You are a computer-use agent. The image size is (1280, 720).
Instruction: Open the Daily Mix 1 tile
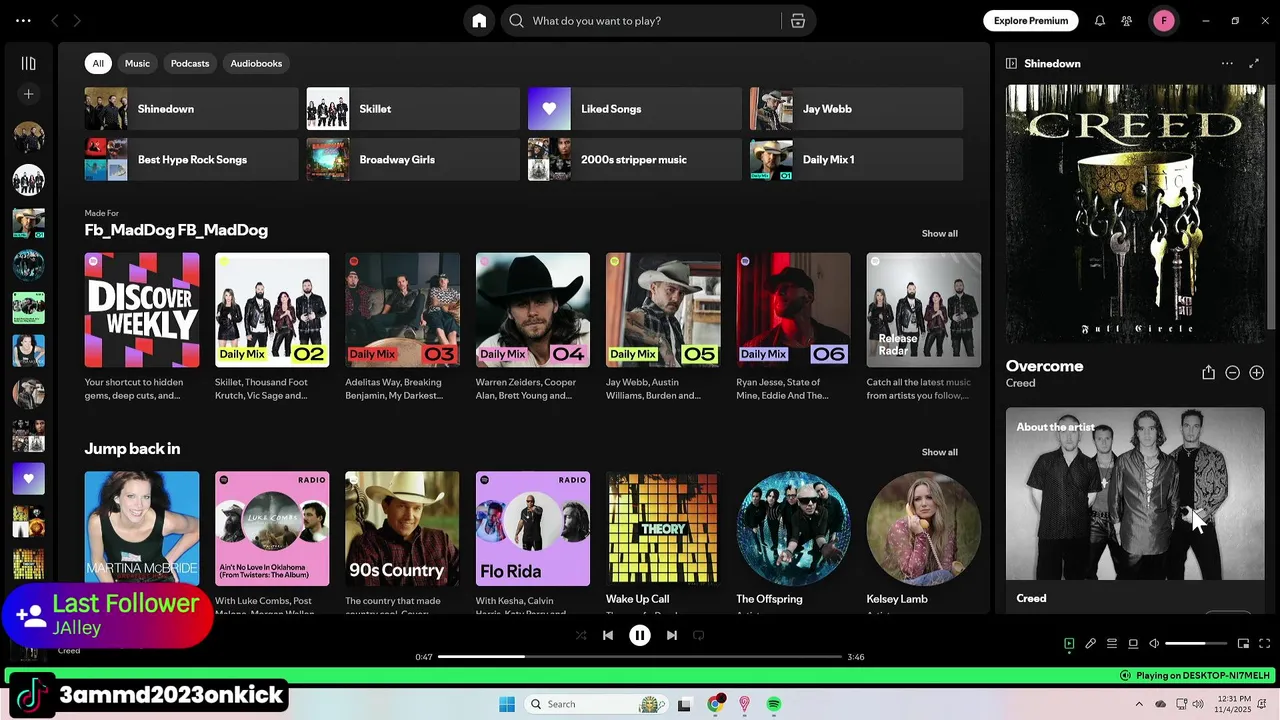[856, 160]
